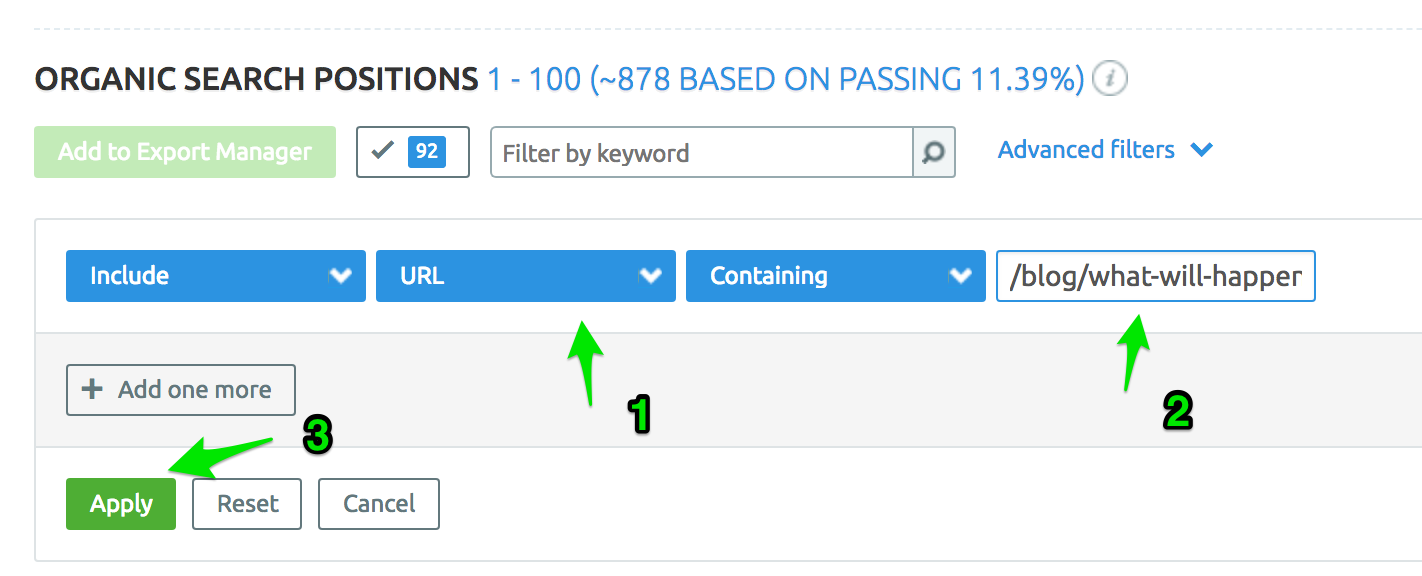Image resolution: width=1422 pixels, height=576 pixels.
Task: Focus the Filter by keyword field
Action: click(x=702, y=153)
